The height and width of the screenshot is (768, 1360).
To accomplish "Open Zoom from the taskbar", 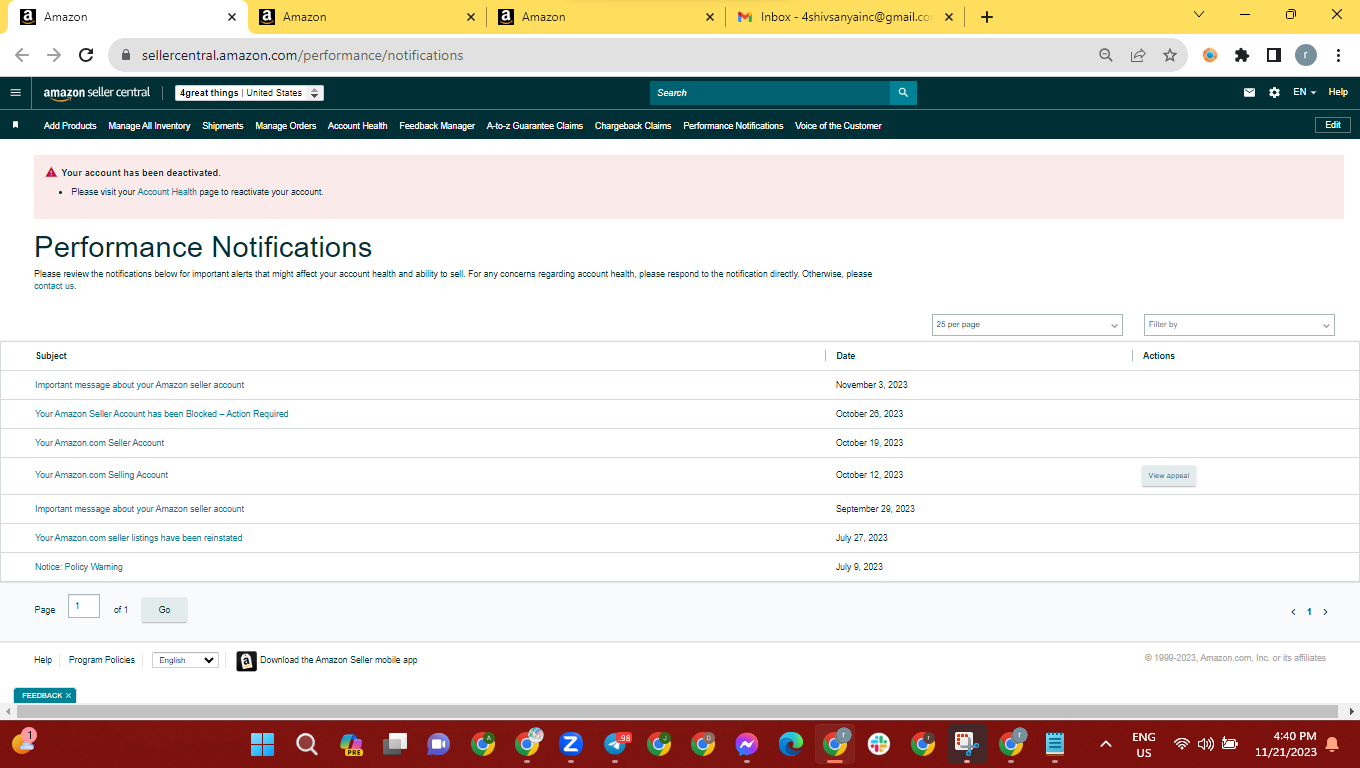I will (571, 744).
